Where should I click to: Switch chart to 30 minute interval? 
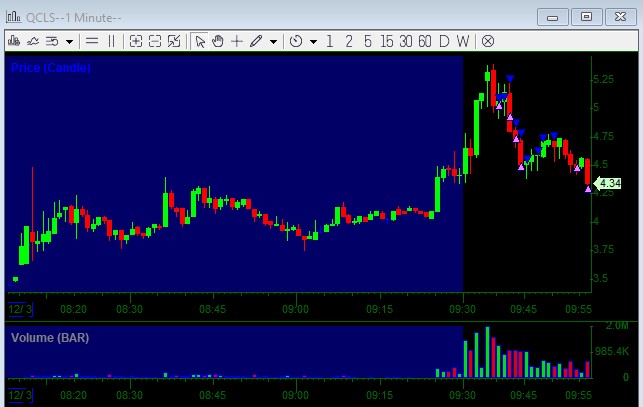click(x=406, y=41)
